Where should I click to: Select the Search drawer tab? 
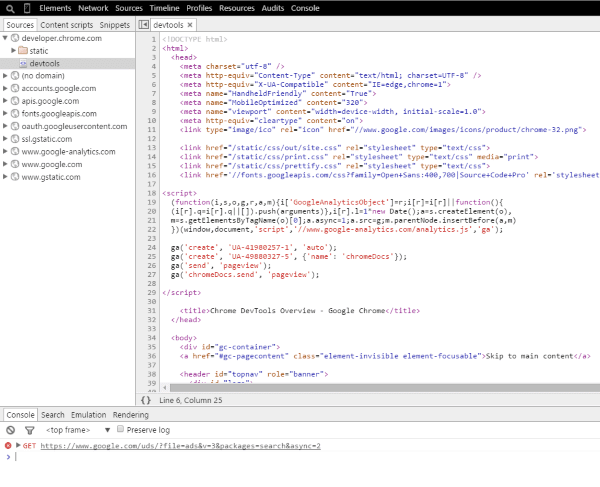pyautogui.click(x=53, y=415)
